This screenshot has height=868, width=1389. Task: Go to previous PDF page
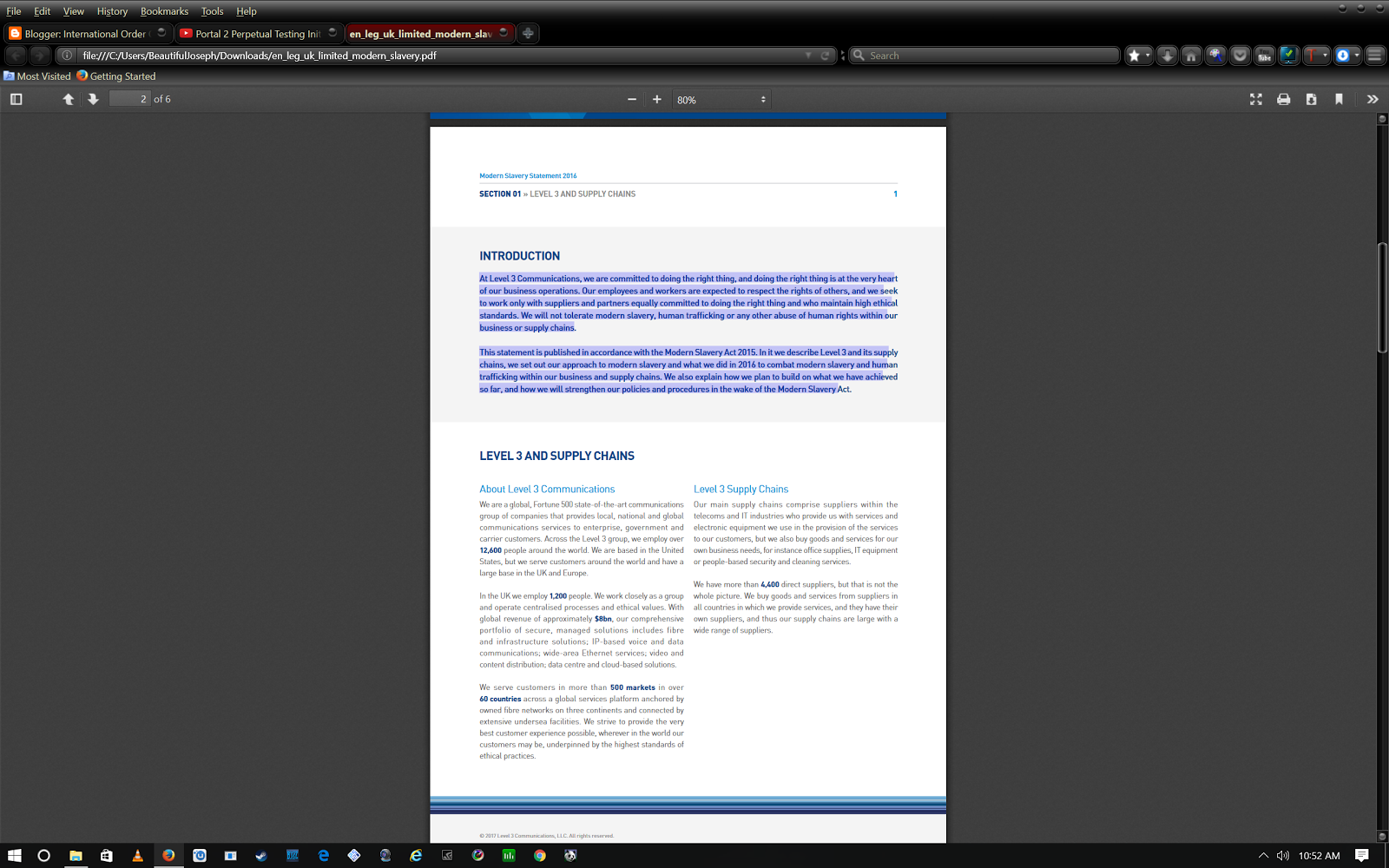point(69,99)
